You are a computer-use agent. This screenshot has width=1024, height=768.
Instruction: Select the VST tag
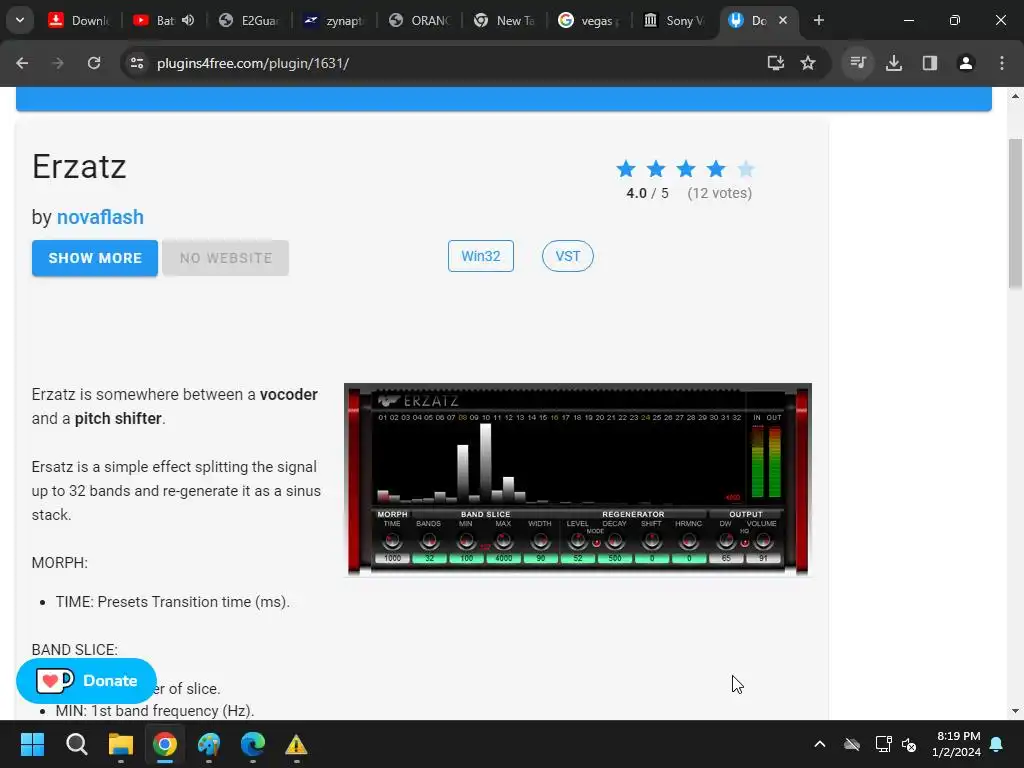point(568,256)
